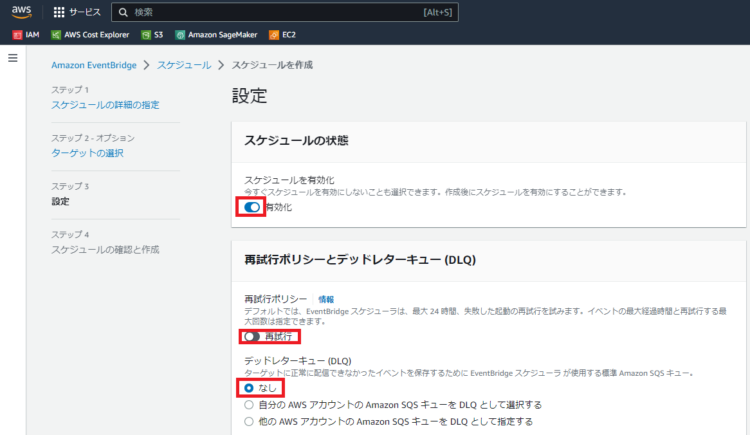The width and height of the screenshot is (750, 435).
Task: Click the サービス menu label
Action: click(85, 12)
